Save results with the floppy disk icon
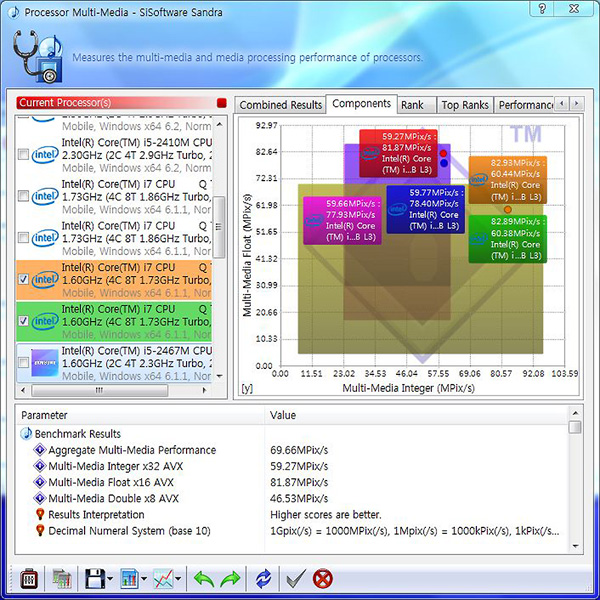600x600 pixels. tap(95, 578)
